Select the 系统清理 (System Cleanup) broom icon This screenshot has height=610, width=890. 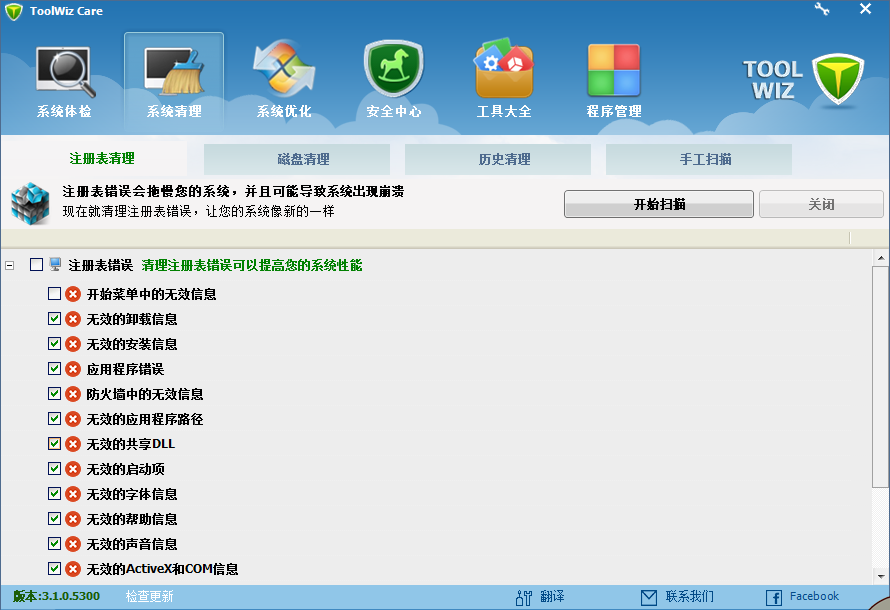click(173, 70)
